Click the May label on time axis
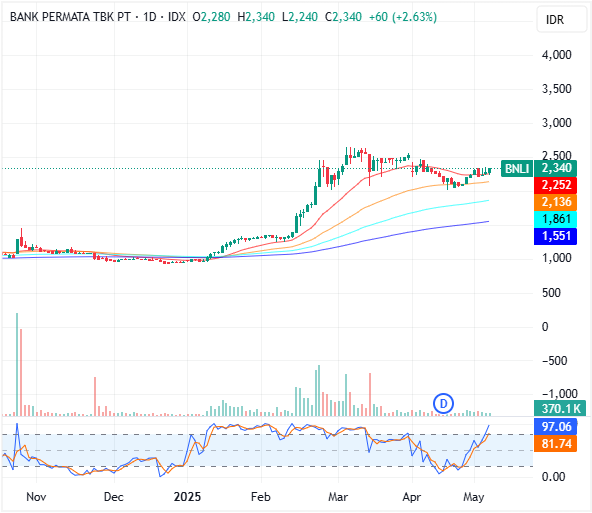The image size is (592, 513). coord(474,497)
